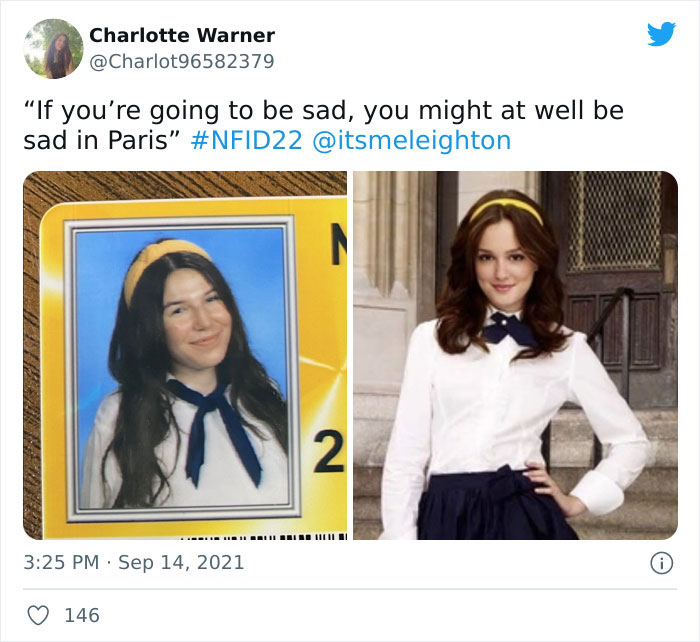
Task: Like the tweet with the heart icon
Action: point(38,615)
